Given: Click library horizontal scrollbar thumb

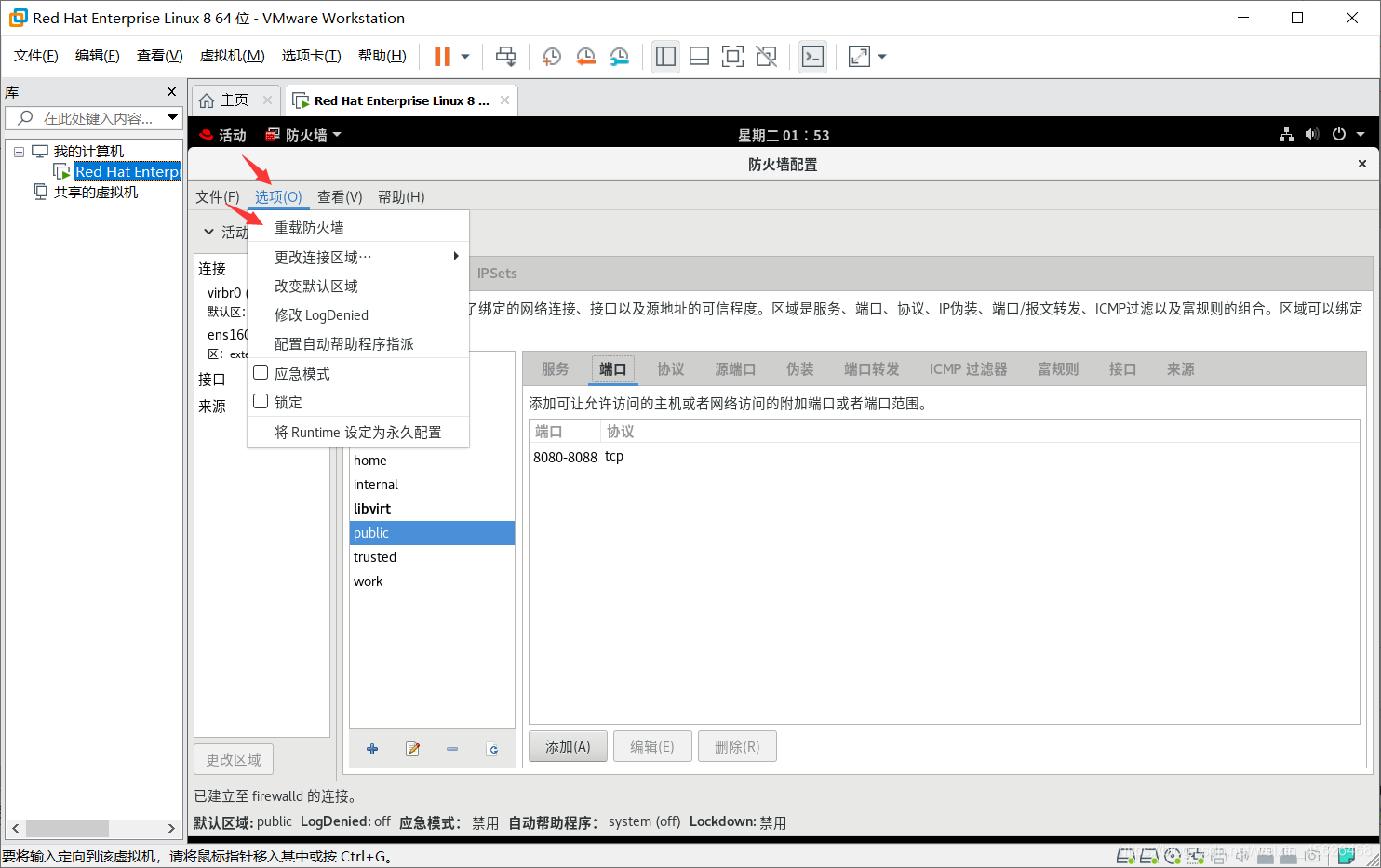Looking at the screenshot, I should coord(67,828).
